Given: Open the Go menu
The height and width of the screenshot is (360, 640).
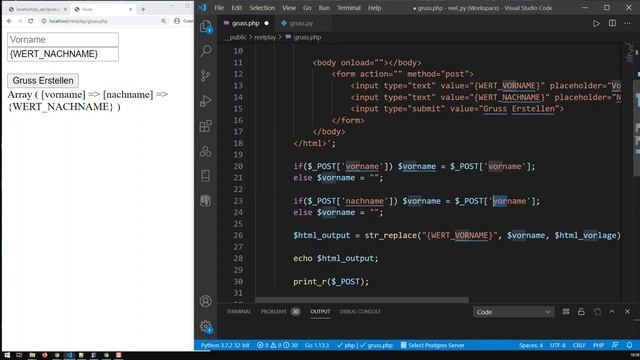Looking at the screenshot, I should tap(307, 8).
